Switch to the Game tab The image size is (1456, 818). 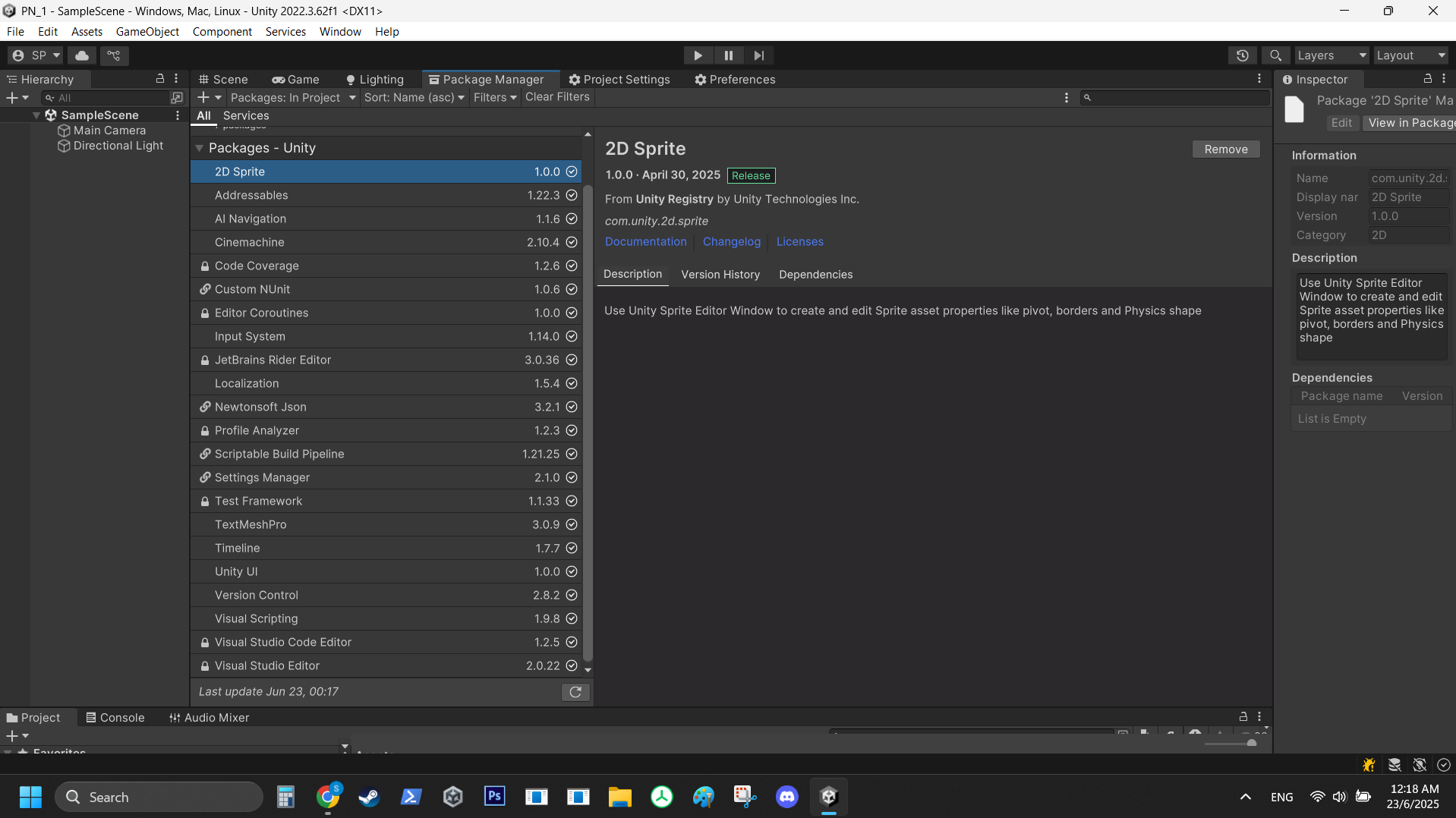coord(295,80)
